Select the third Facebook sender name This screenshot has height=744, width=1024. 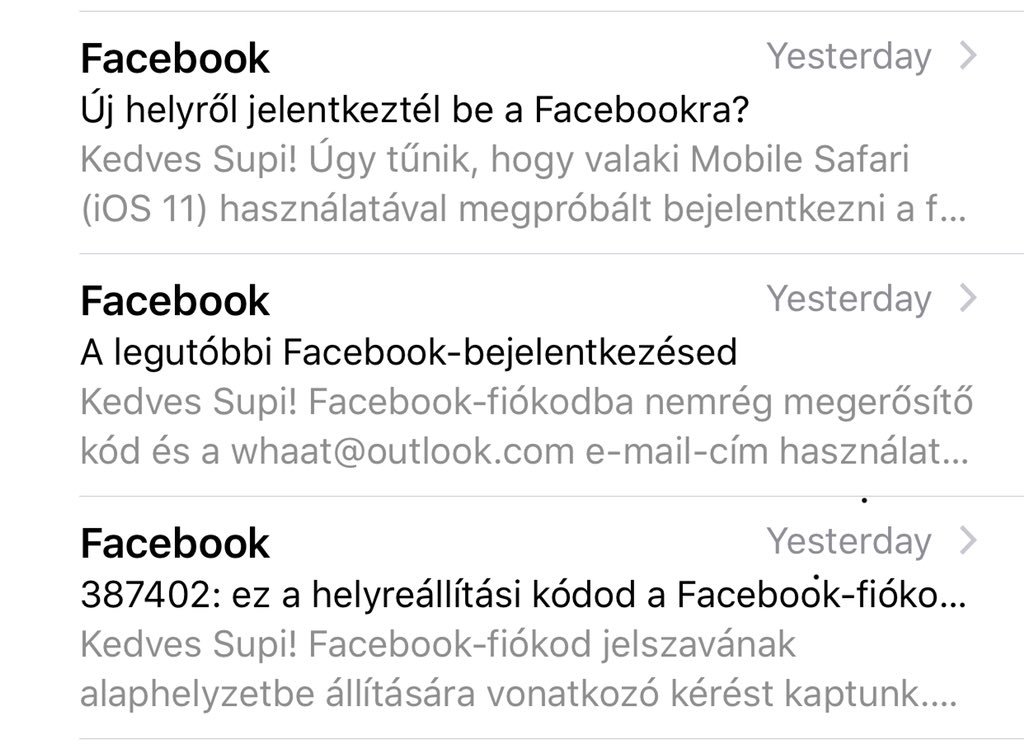point(175,543)
